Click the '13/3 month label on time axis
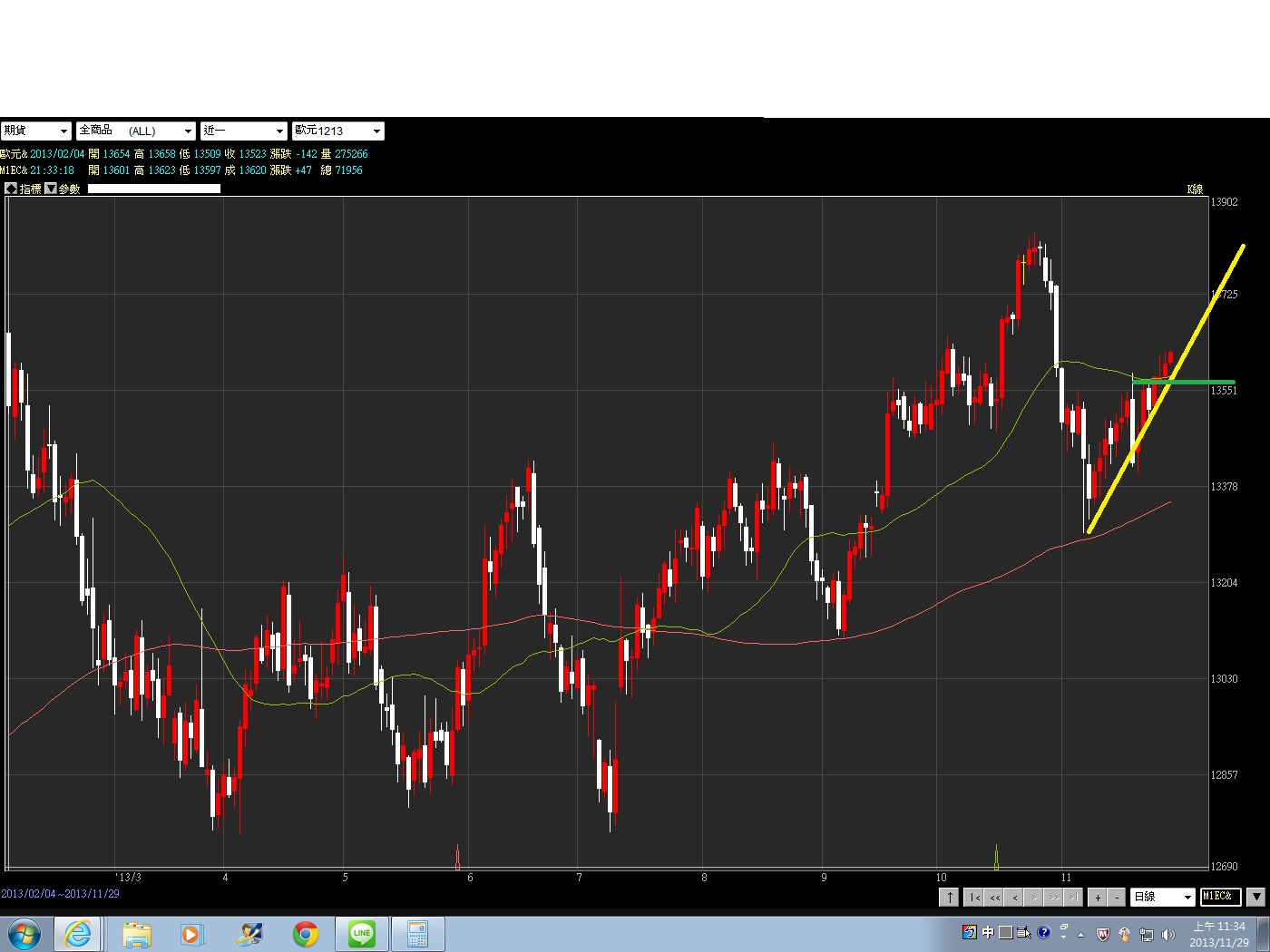The height and width of the screenshot is (952, 1270). [x=128, y=878]
